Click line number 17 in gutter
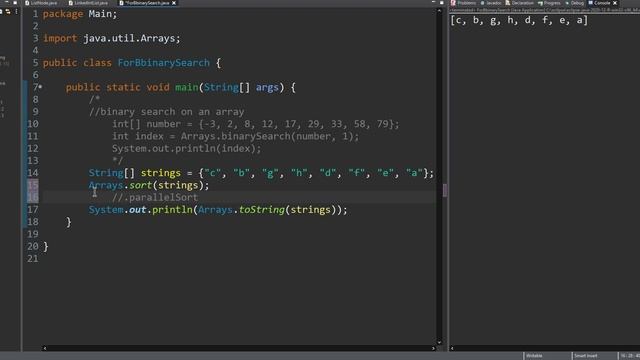Viewport: 640px width, 360px height. click(x=33, y=210)
